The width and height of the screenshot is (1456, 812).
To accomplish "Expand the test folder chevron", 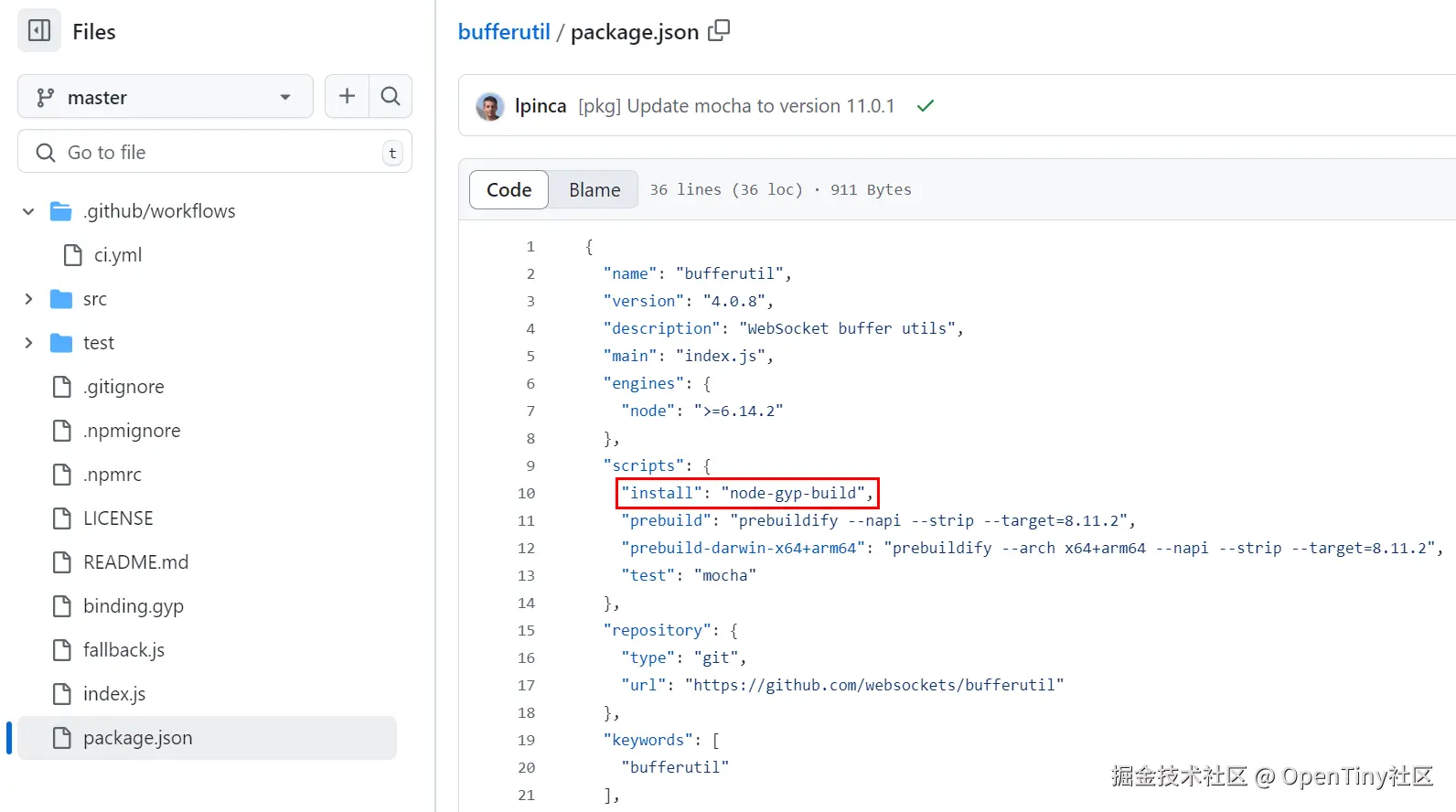I will (x=28, y=343).
